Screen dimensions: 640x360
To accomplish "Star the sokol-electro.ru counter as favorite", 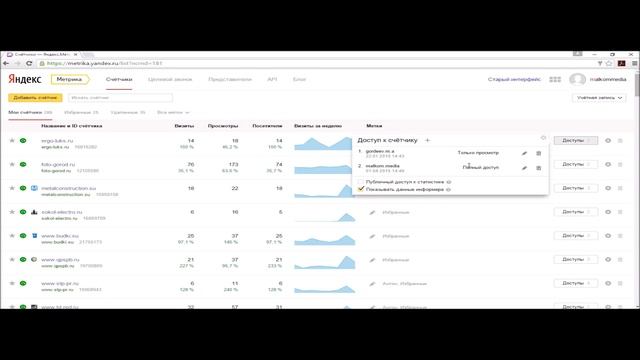I will point(12,212).
